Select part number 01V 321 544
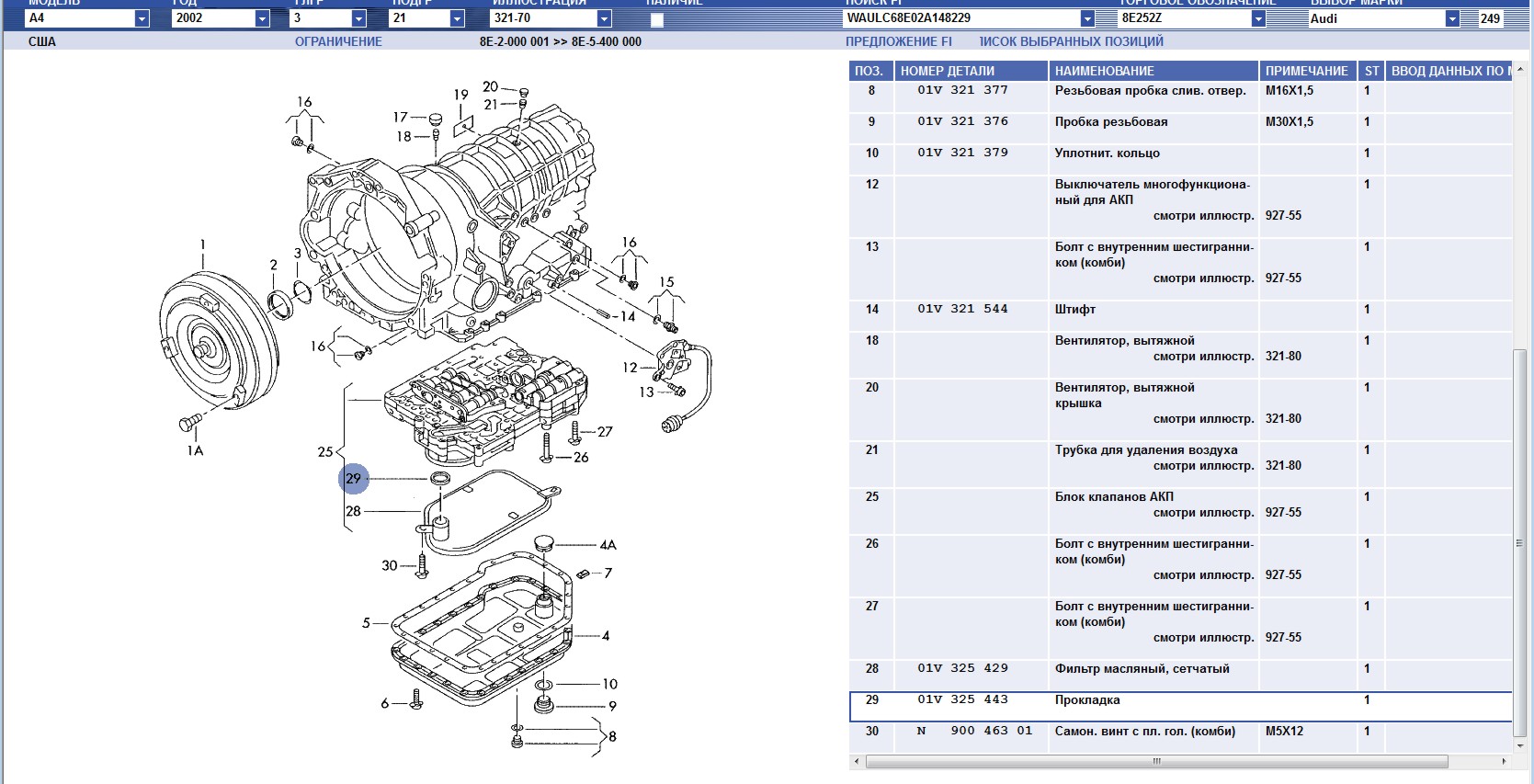 click(x=962, y=309)
